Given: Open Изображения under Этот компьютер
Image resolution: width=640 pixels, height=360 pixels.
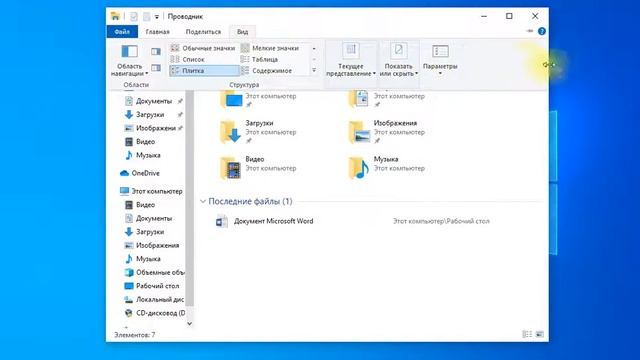Looking at the screenshot, I should (153, 245).
